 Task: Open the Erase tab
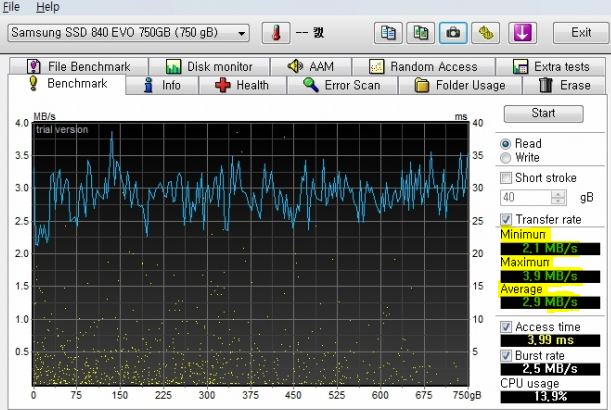[564, 85]
